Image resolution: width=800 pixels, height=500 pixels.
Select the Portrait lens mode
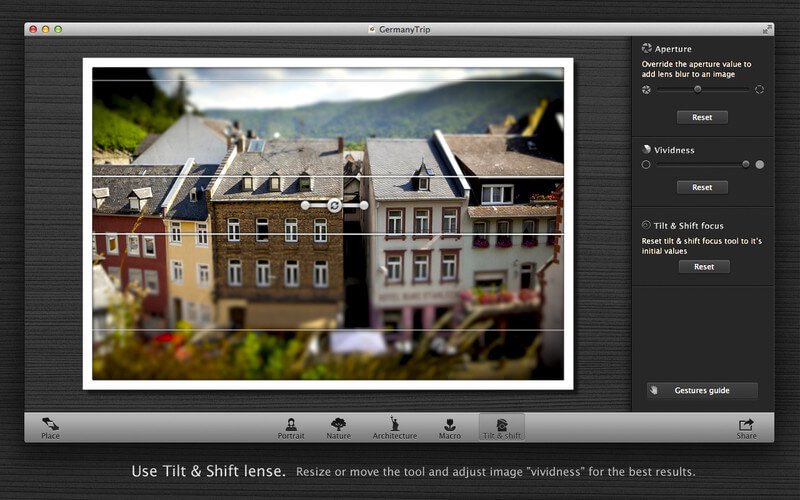point(291,427)
